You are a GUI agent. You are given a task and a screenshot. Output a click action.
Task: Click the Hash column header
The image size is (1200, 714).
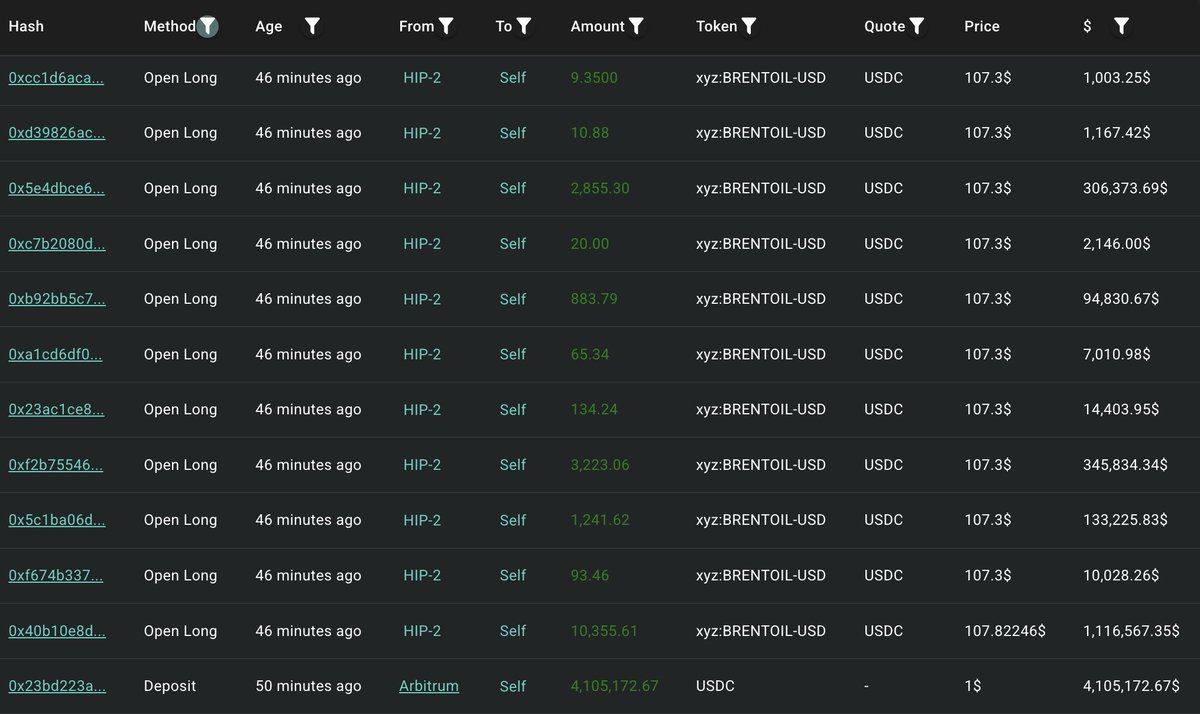coord(26,27)
